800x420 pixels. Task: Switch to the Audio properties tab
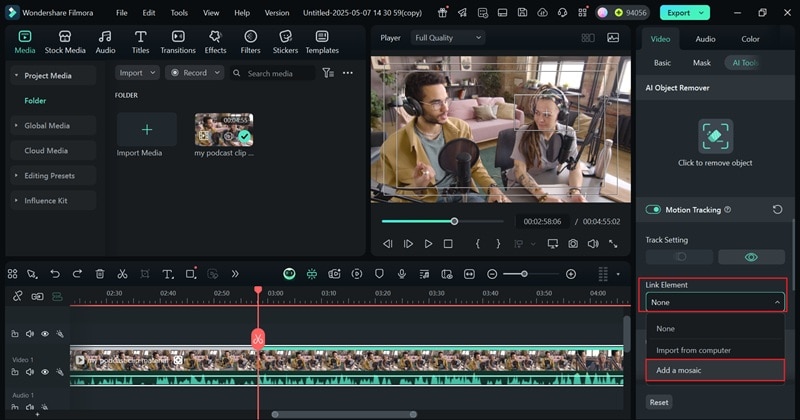click(x=705, y=39)
